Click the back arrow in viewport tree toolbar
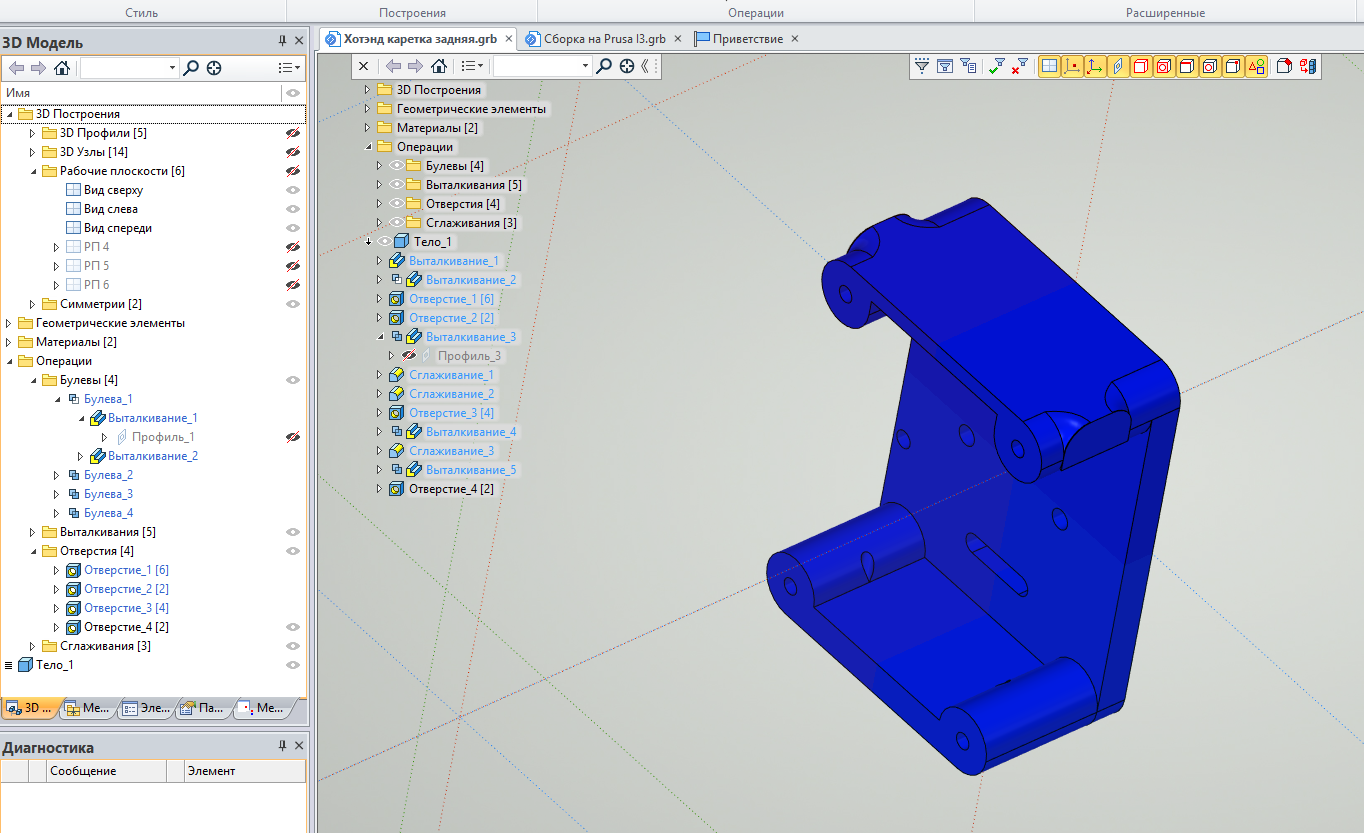The height and width of the screenshot is (833, 1364). pos(393,66)
